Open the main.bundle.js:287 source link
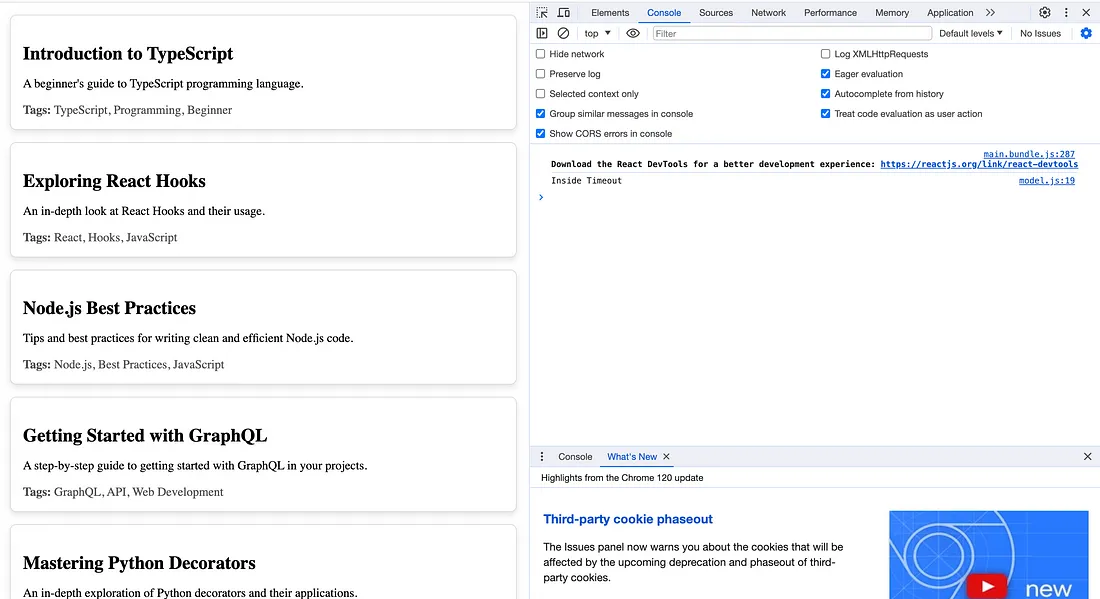 [1028, 154]
